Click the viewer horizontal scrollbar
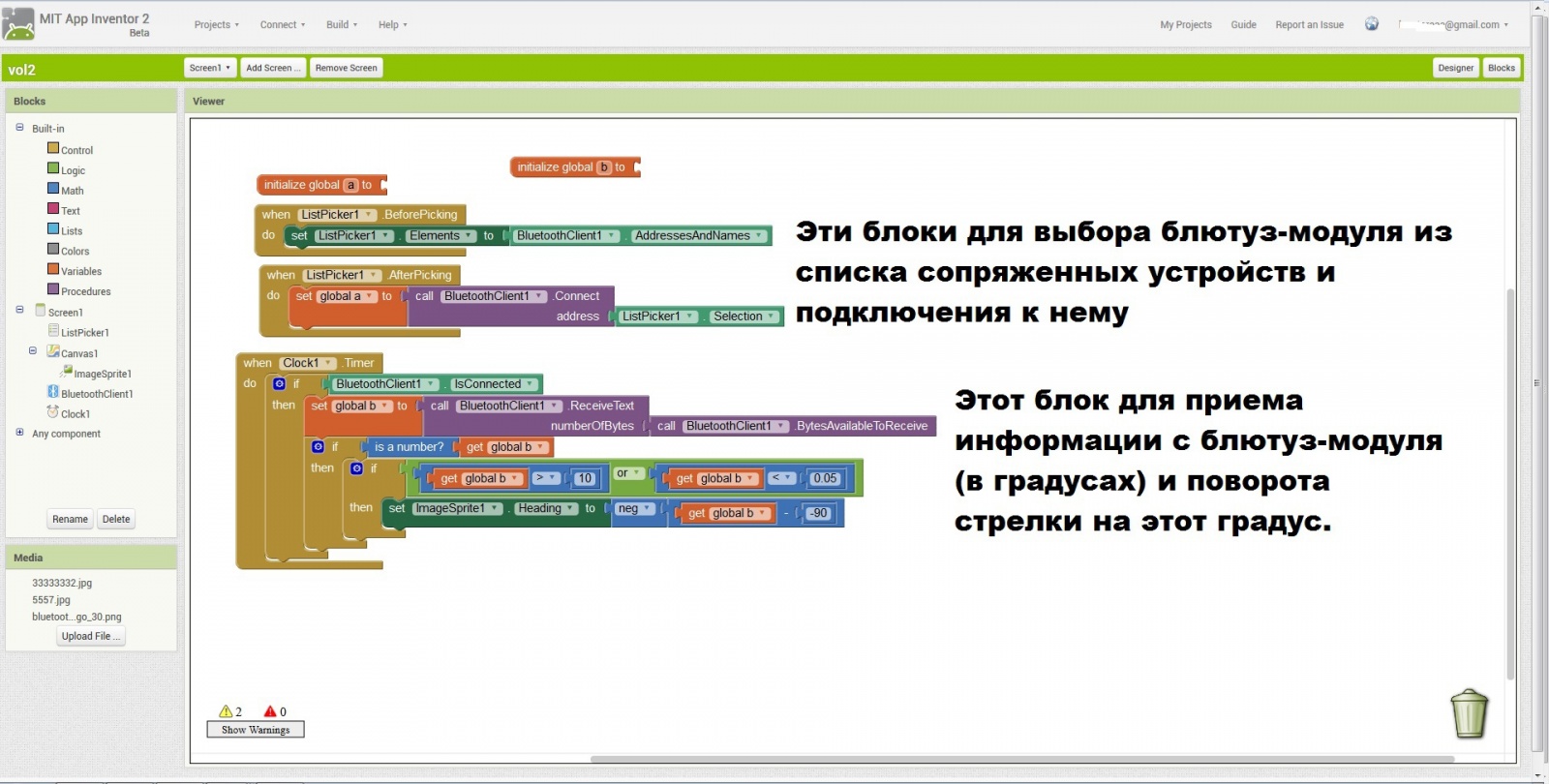 click(x=1021, y=759)
